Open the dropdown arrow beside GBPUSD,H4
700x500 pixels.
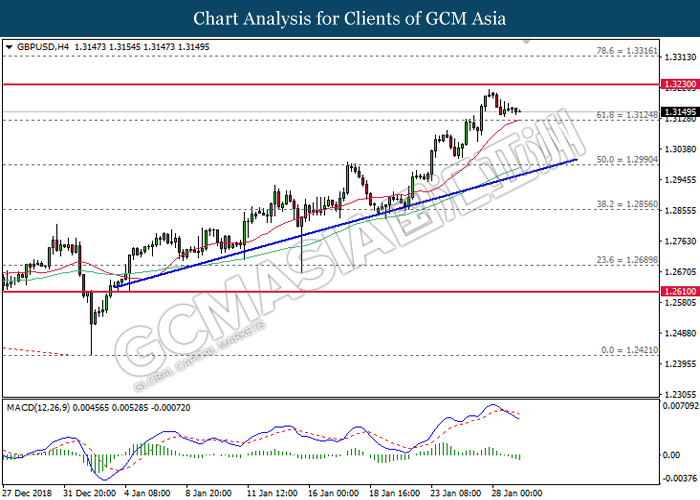click(9, 47)
